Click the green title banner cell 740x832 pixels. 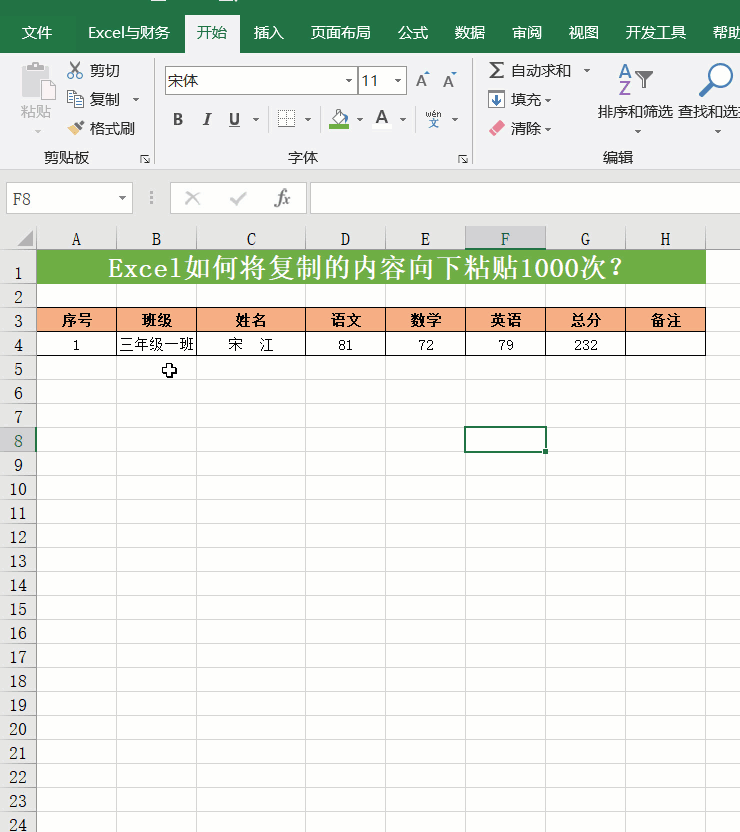[x=371, y=267]
